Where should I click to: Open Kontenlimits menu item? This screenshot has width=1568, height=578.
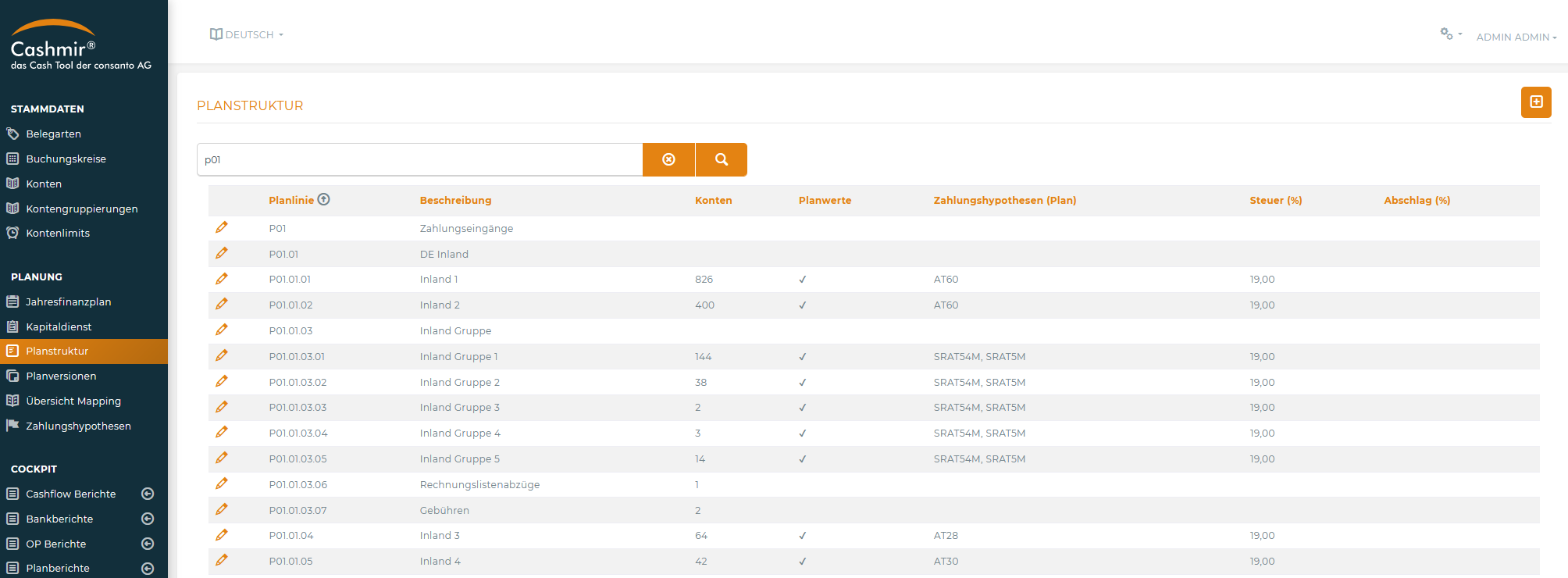58,233
